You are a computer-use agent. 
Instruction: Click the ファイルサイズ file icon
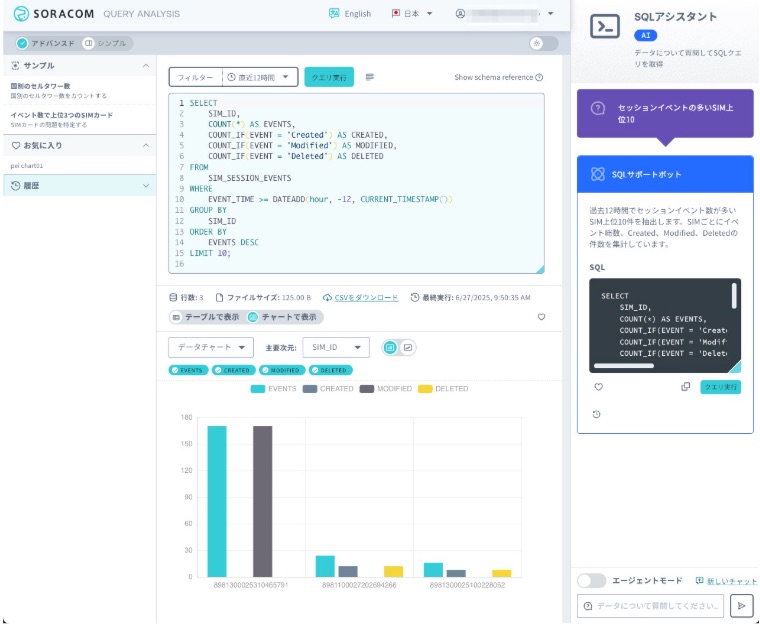[220, 298]
